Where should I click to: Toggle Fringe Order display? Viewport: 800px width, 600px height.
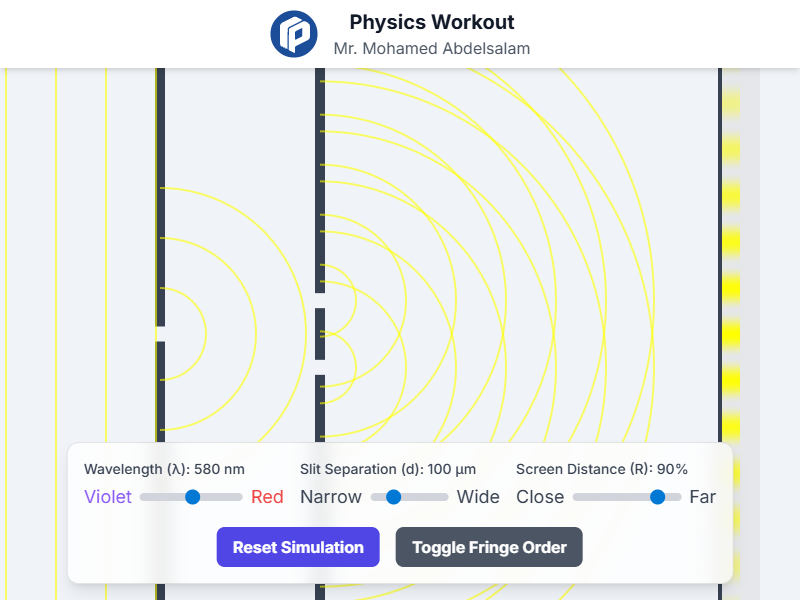point(489,547)
